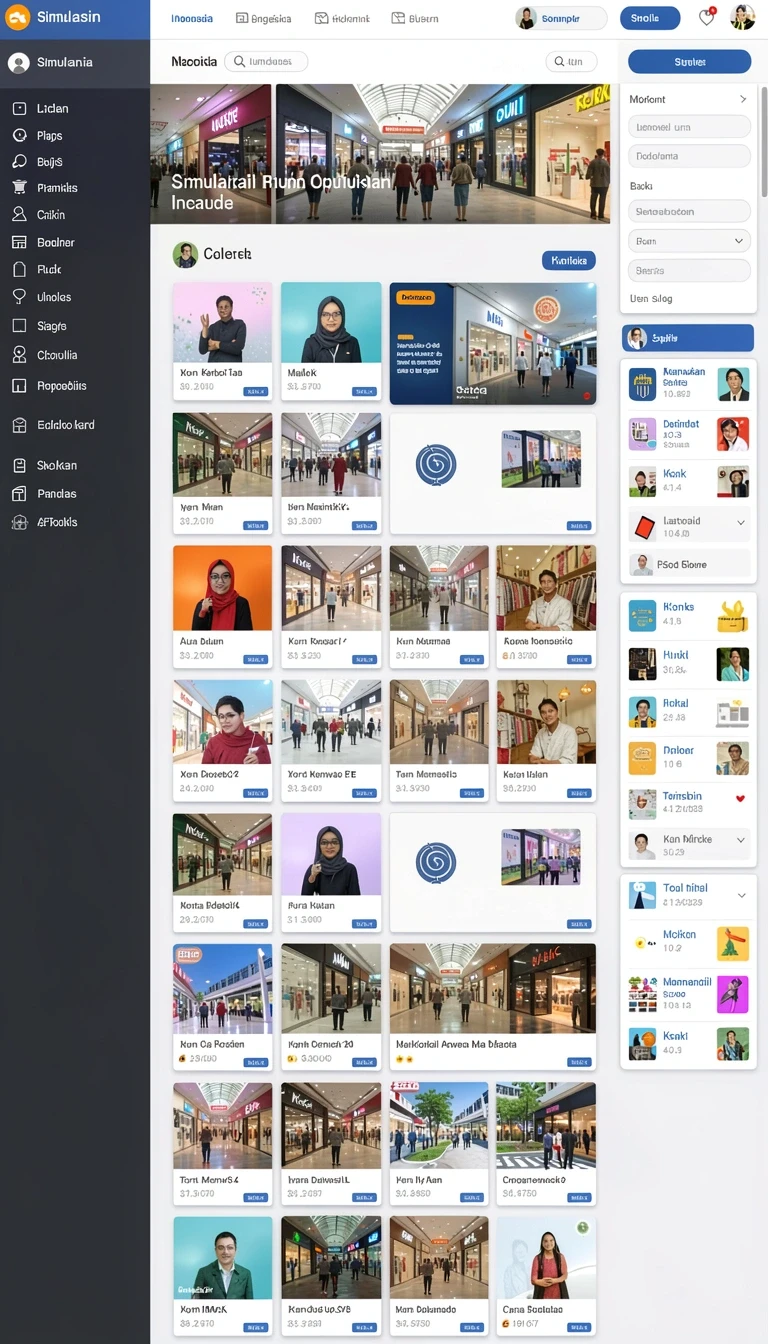Click the Iumcleas search field
Viewport: 768px width, 1344px height.
[266, 62]
